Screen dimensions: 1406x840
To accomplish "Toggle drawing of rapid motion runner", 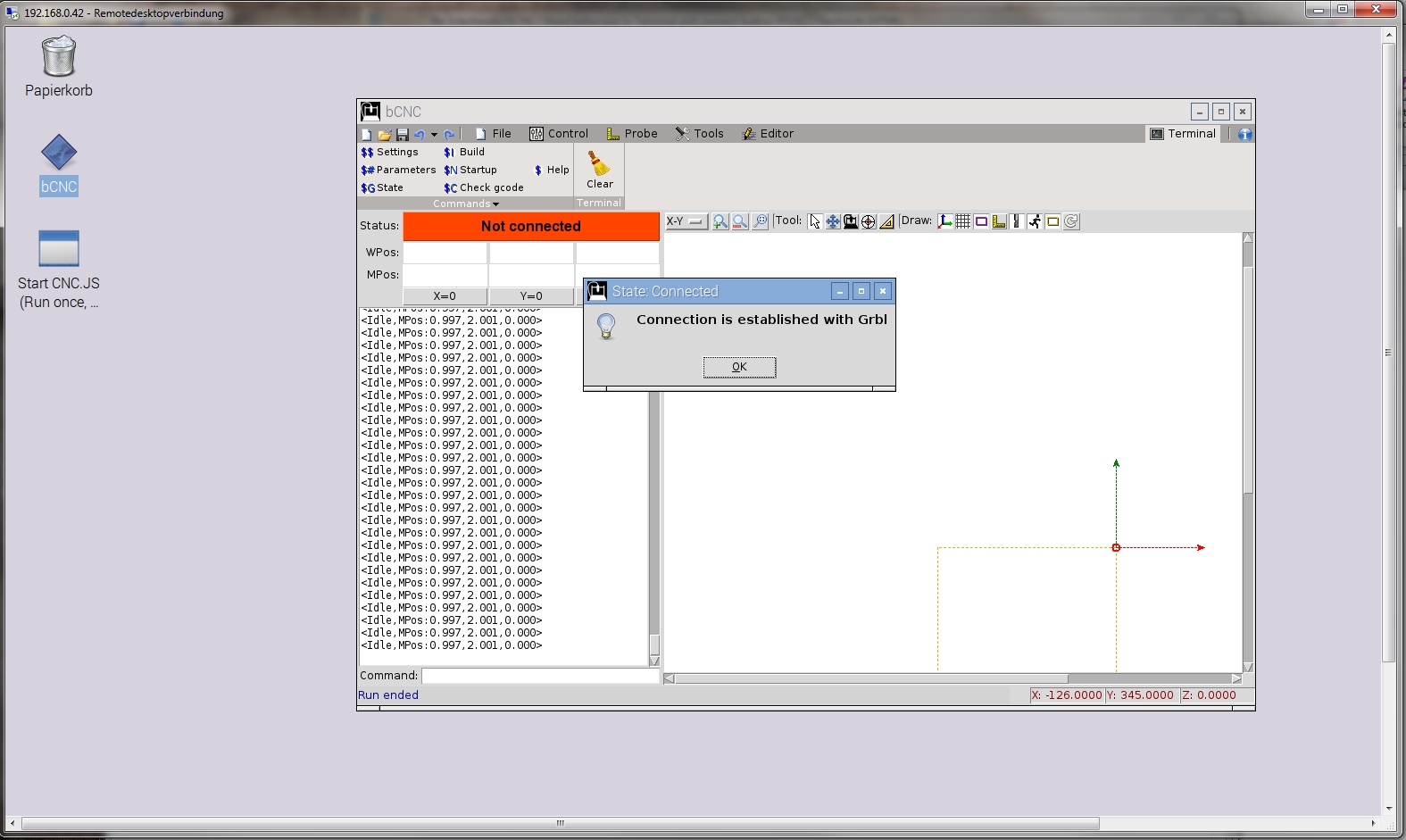I will coord(1035,221).
